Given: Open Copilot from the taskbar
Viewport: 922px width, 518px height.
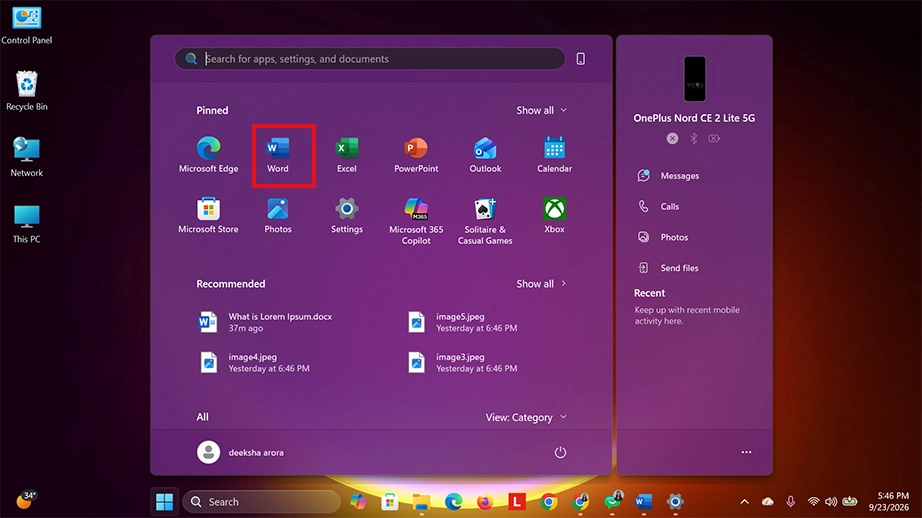Looking at the screenshot, I should [358, 502].
